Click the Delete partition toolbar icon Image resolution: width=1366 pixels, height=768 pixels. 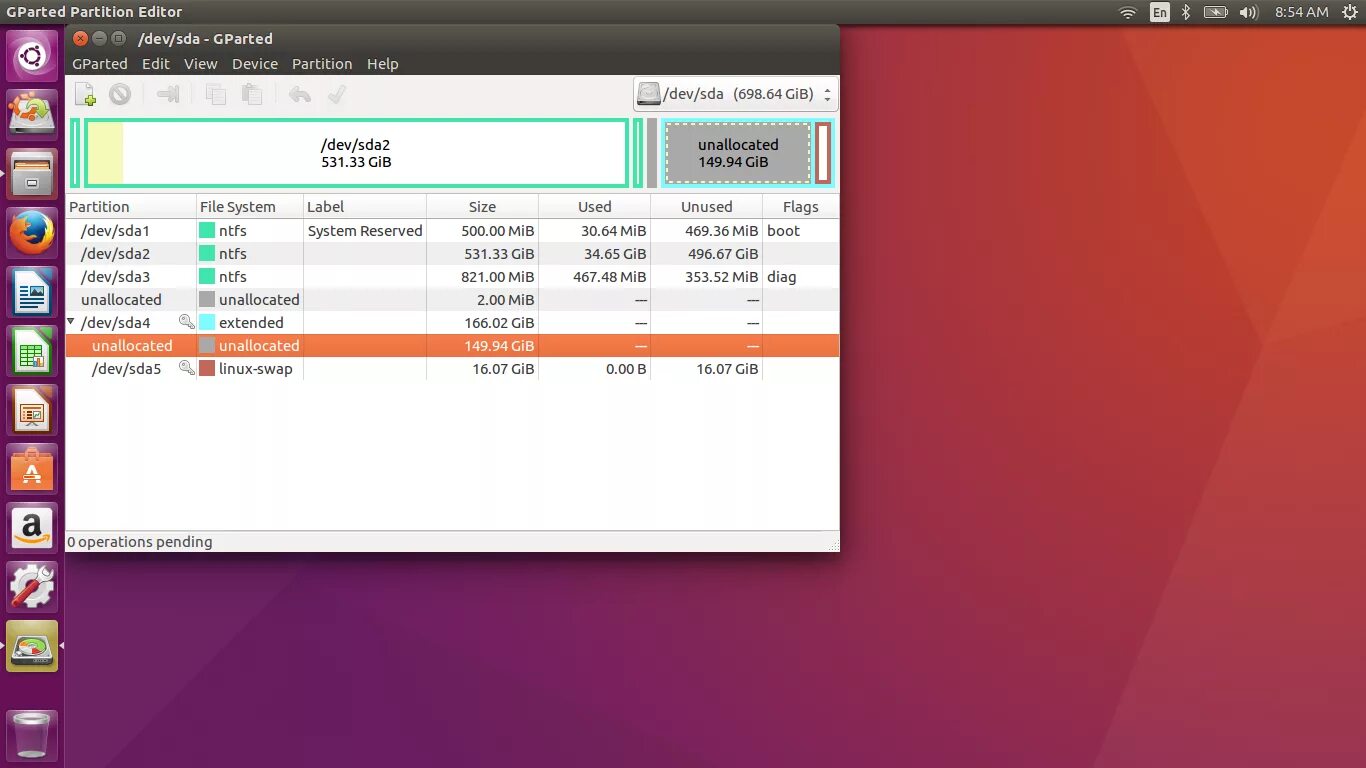[x=120, y=95]
